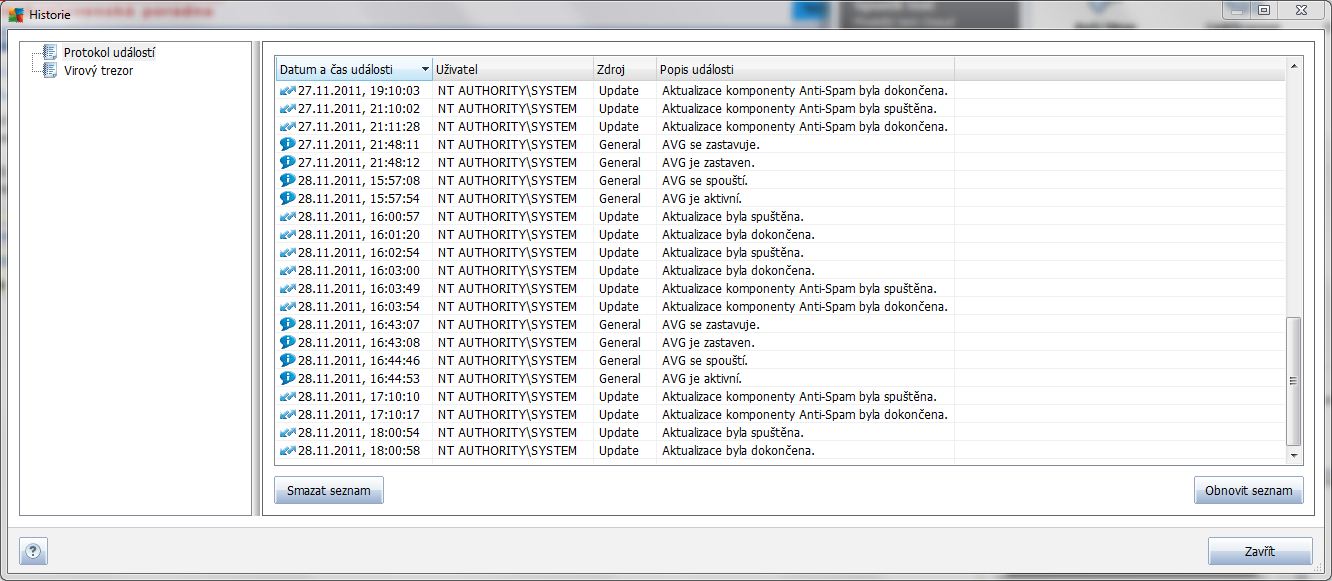
Task: Select 'AVG se zastavuje.' at 21:48:11
Action: 711,144
